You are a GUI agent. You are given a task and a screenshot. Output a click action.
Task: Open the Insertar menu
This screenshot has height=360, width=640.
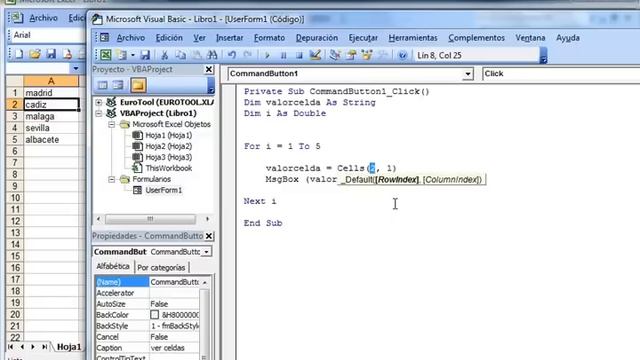[229, 38]
